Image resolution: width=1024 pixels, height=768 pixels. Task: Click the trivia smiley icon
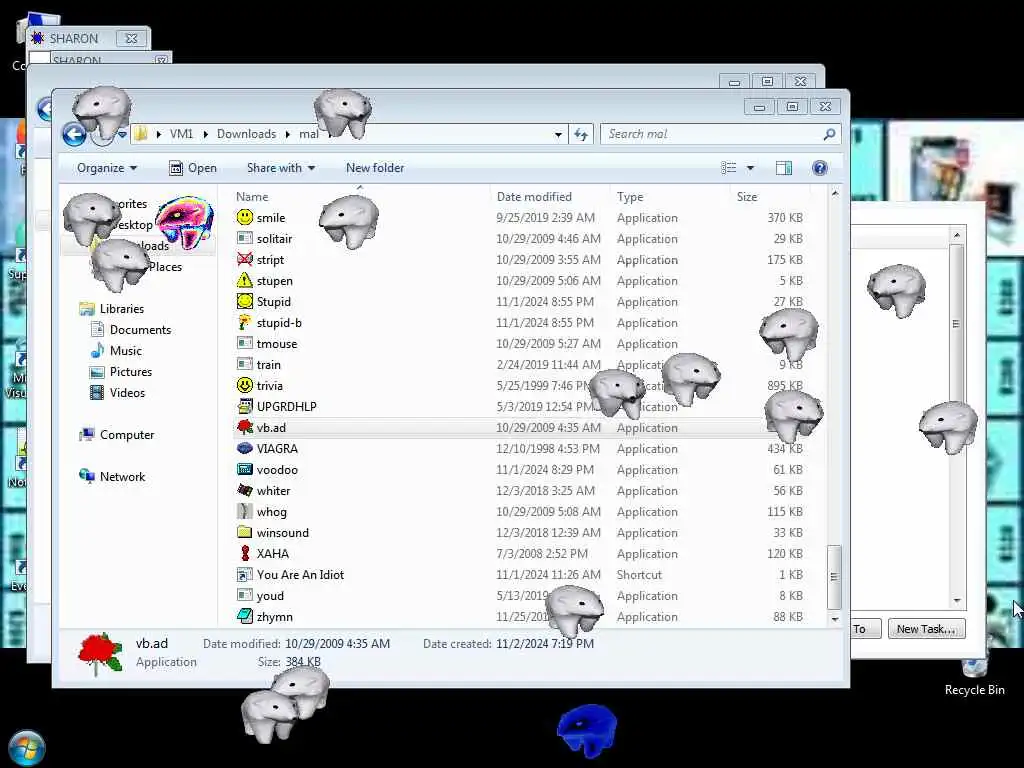pyautogui.click(x=245, y=385)
